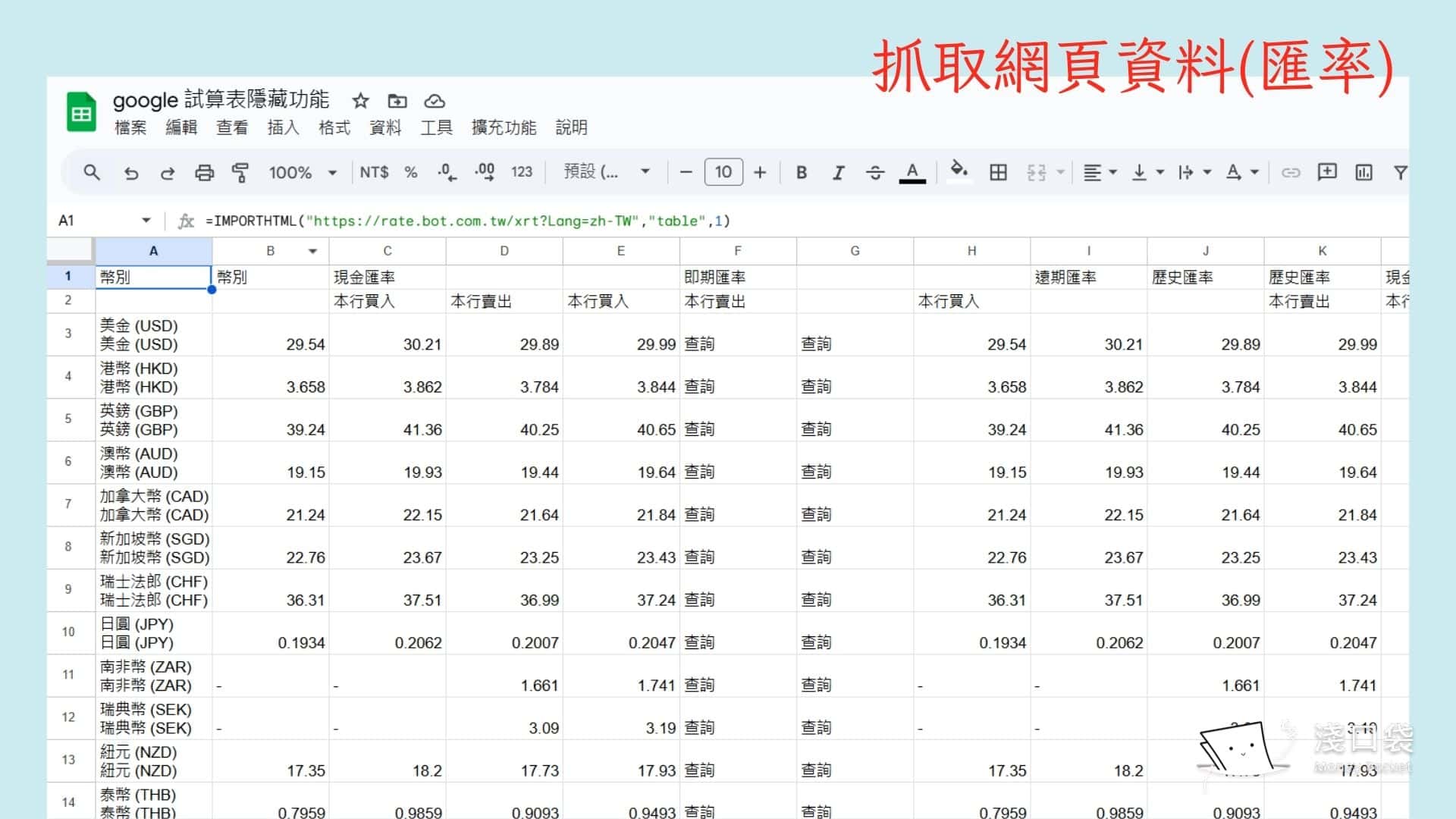
Task: Select cell showing 0.1934 in column B
Action: pos(271,633)
